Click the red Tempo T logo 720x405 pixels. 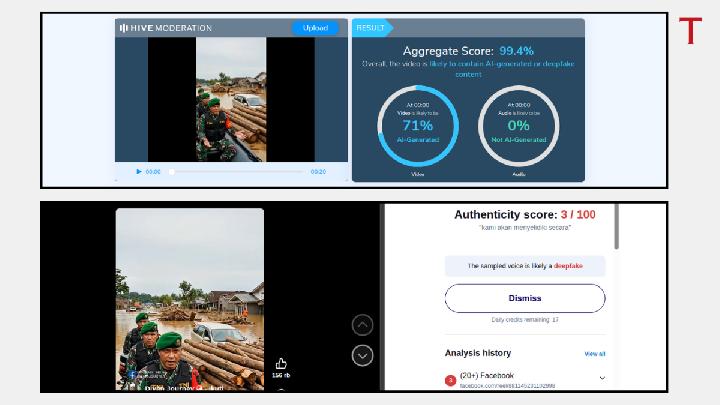pos(690,31)
